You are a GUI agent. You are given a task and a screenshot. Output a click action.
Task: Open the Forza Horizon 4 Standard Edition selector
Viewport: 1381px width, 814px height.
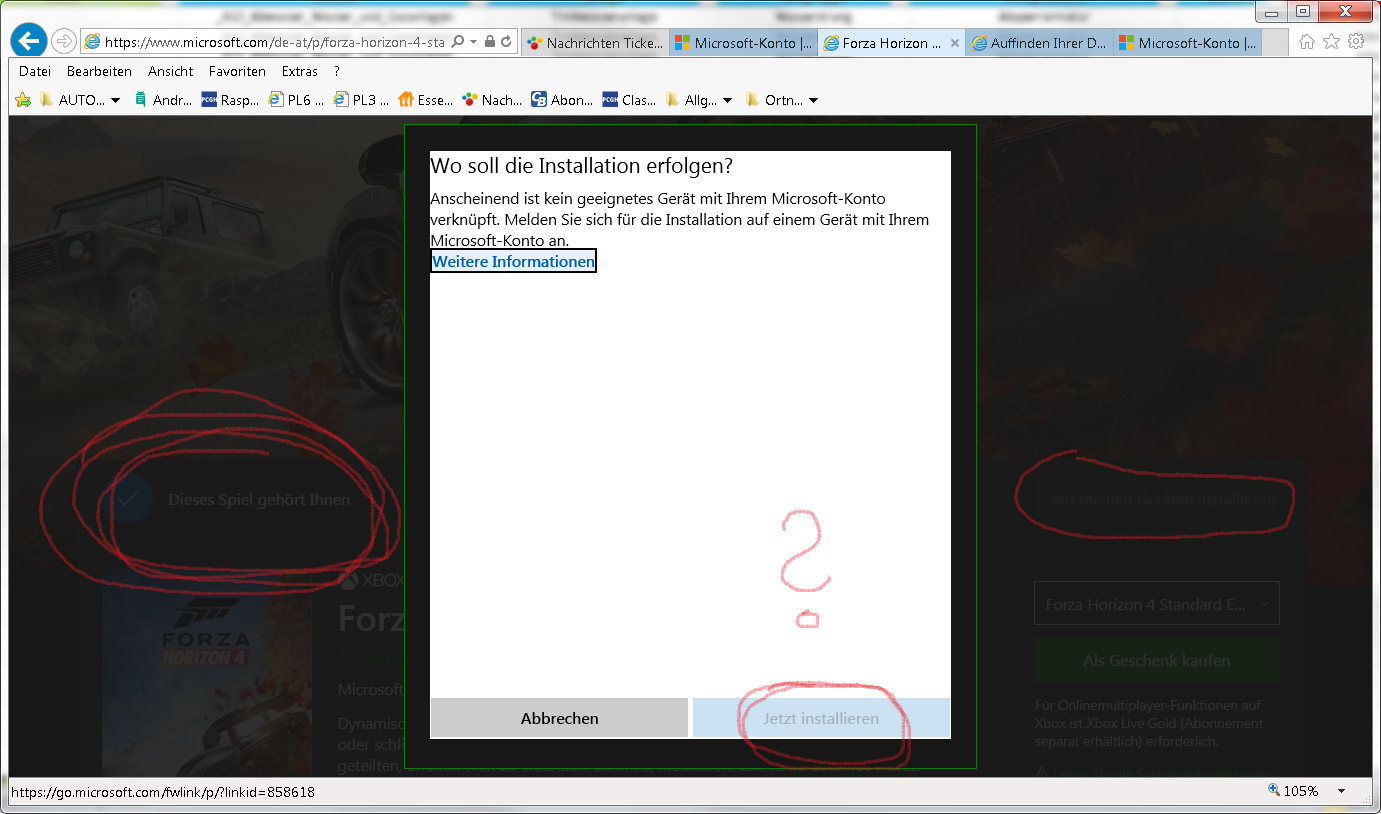pos(1156,602)
